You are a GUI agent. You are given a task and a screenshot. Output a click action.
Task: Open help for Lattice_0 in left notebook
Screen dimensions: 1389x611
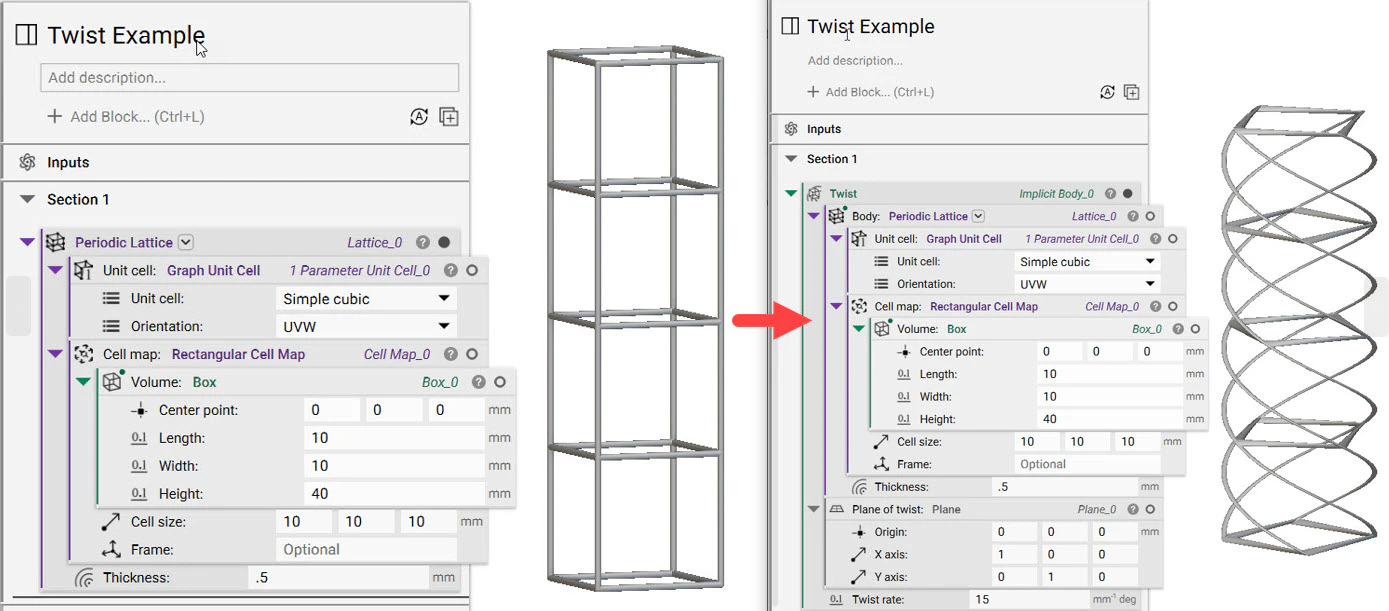(423, 242)
